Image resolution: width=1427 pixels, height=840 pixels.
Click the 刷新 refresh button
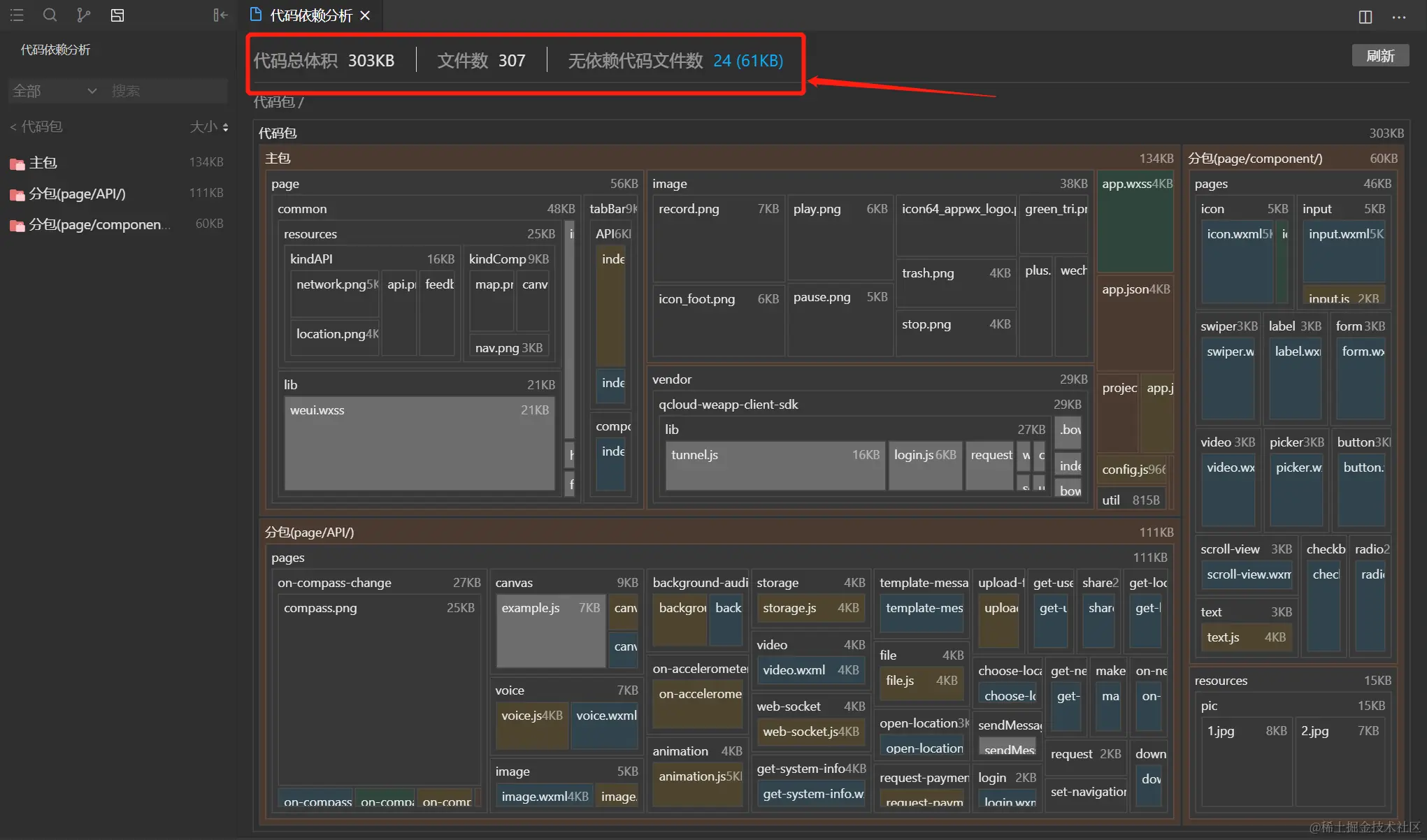[1379, 56]
